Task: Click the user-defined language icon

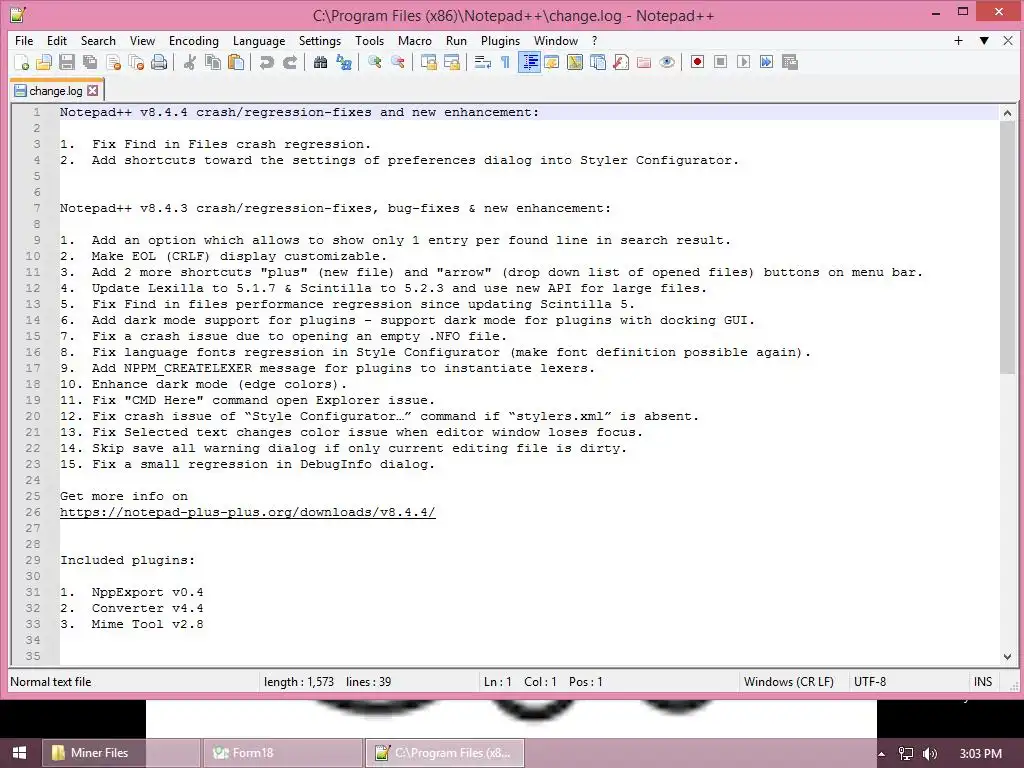Action: 552,62
